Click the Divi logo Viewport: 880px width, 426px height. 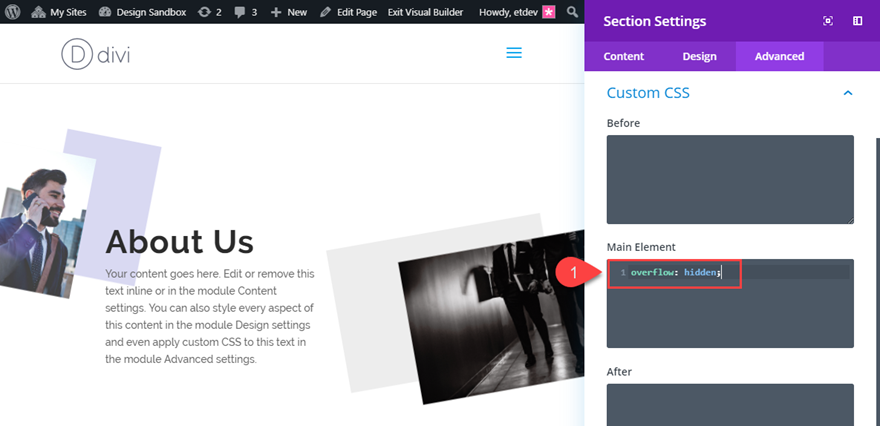point(95,54)
